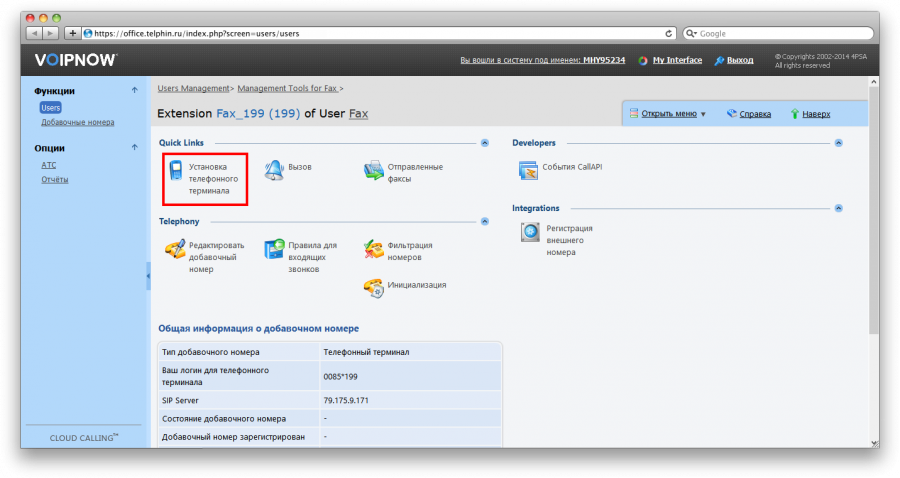Open the События CallAPI link
Viewport: 900px width, 478px height.
572,167
